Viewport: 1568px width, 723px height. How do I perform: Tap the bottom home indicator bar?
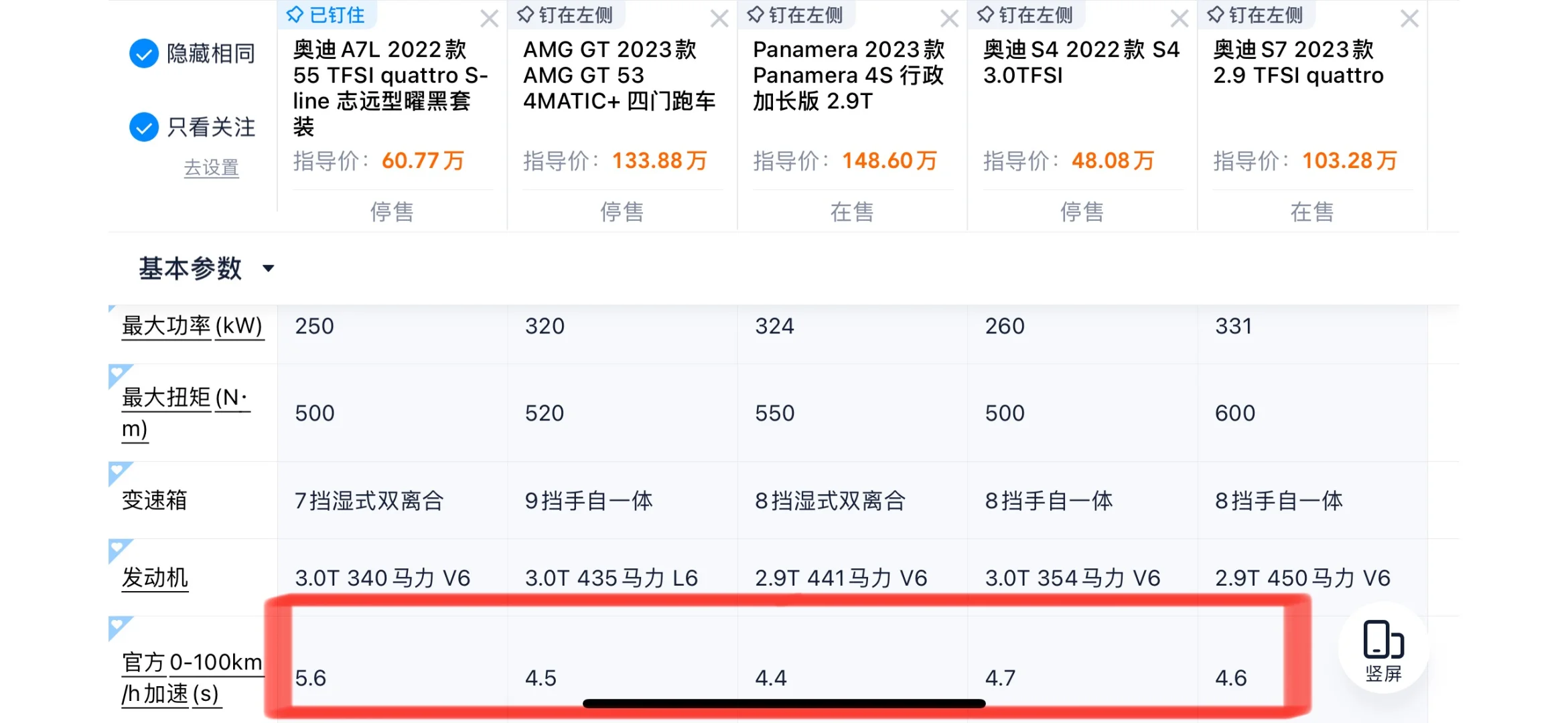(784, 704)
